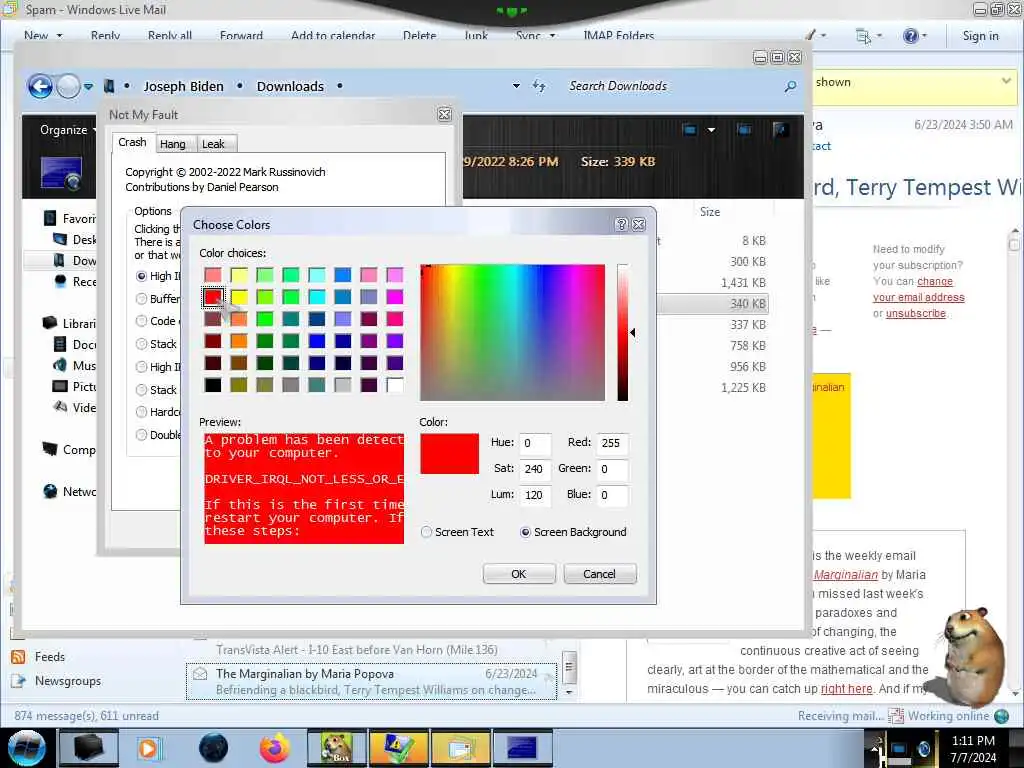The width and height of the screenshot is (1024, 768).
Task: Pick the black color swatch
Action: point(213,385)
